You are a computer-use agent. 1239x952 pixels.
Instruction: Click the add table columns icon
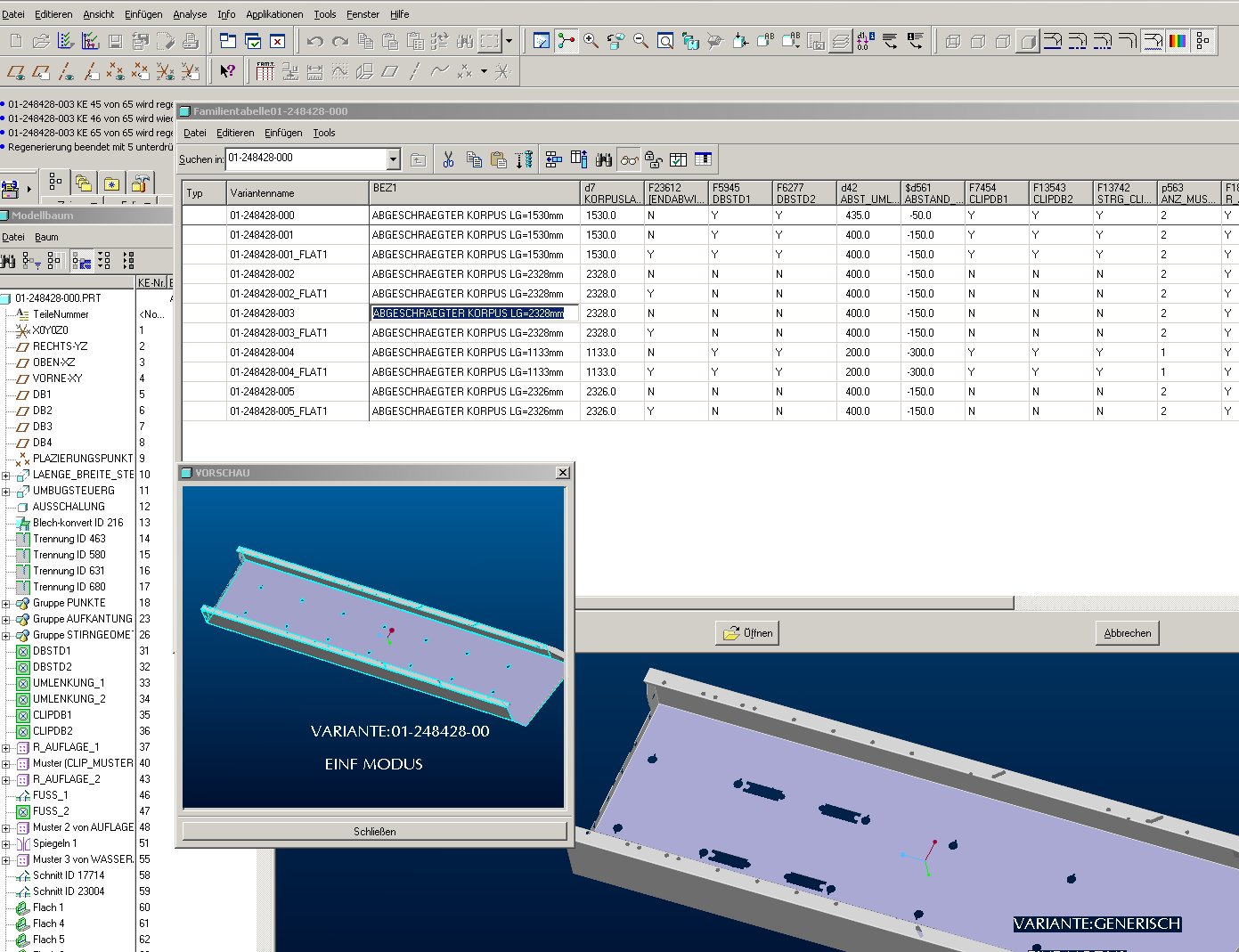pyautogui.click(x=579, y=159)
